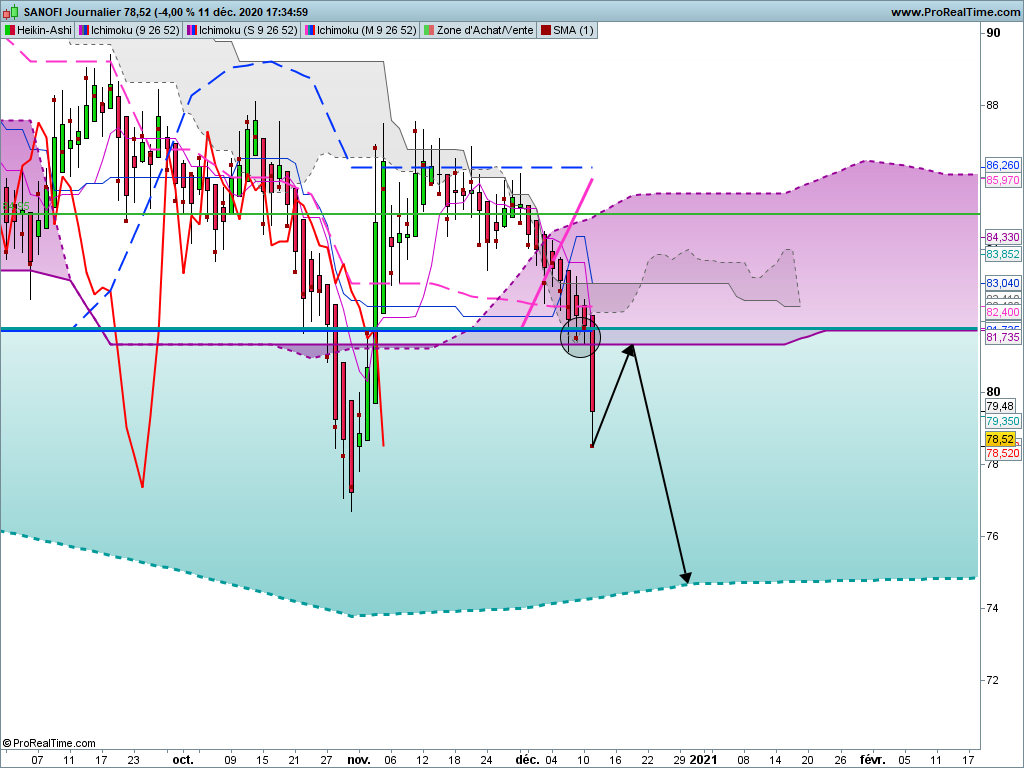This screenshot has width=1024, height=768.
Task: Click the 72 mark on price axis
Action: (x=992, y=680)
